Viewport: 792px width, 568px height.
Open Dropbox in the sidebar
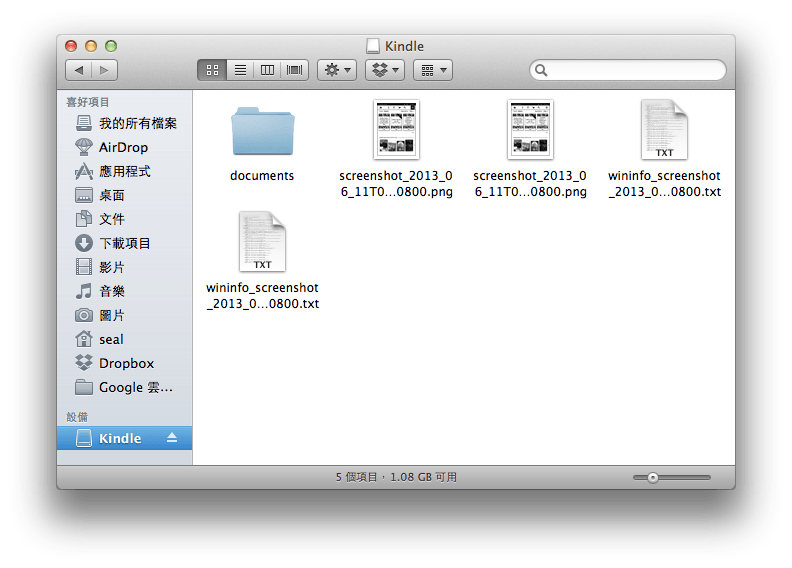(125, 364)
